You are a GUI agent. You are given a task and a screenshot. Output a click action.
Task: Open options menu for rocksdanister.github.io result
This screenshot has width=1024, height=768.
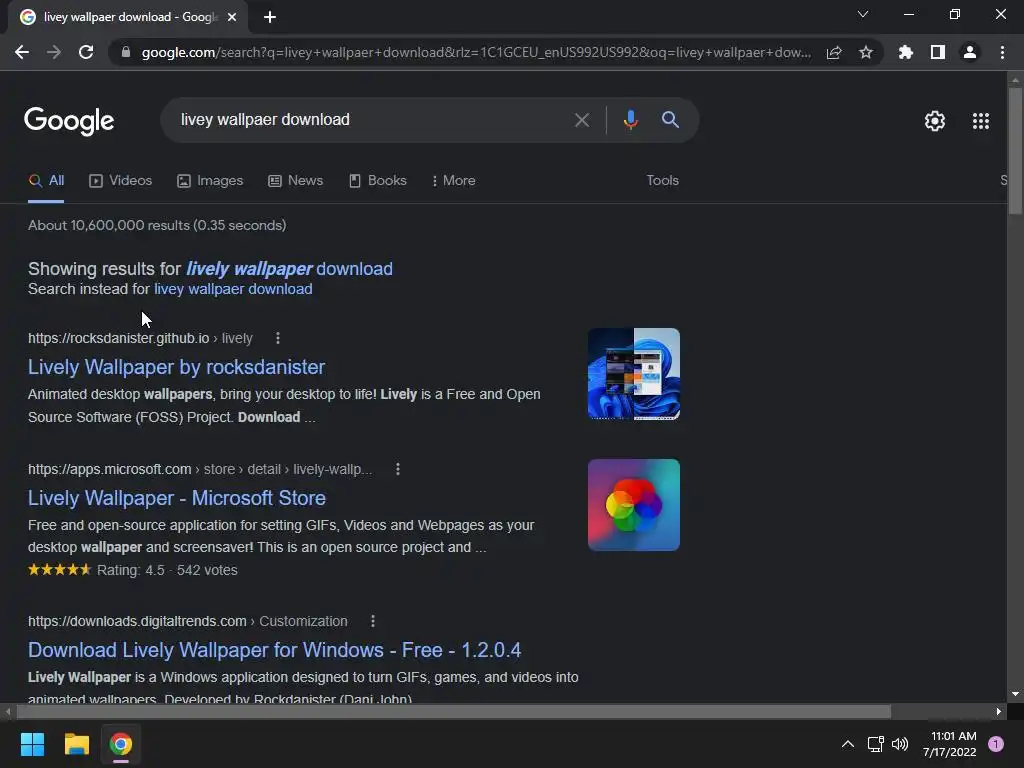(278, 338)
